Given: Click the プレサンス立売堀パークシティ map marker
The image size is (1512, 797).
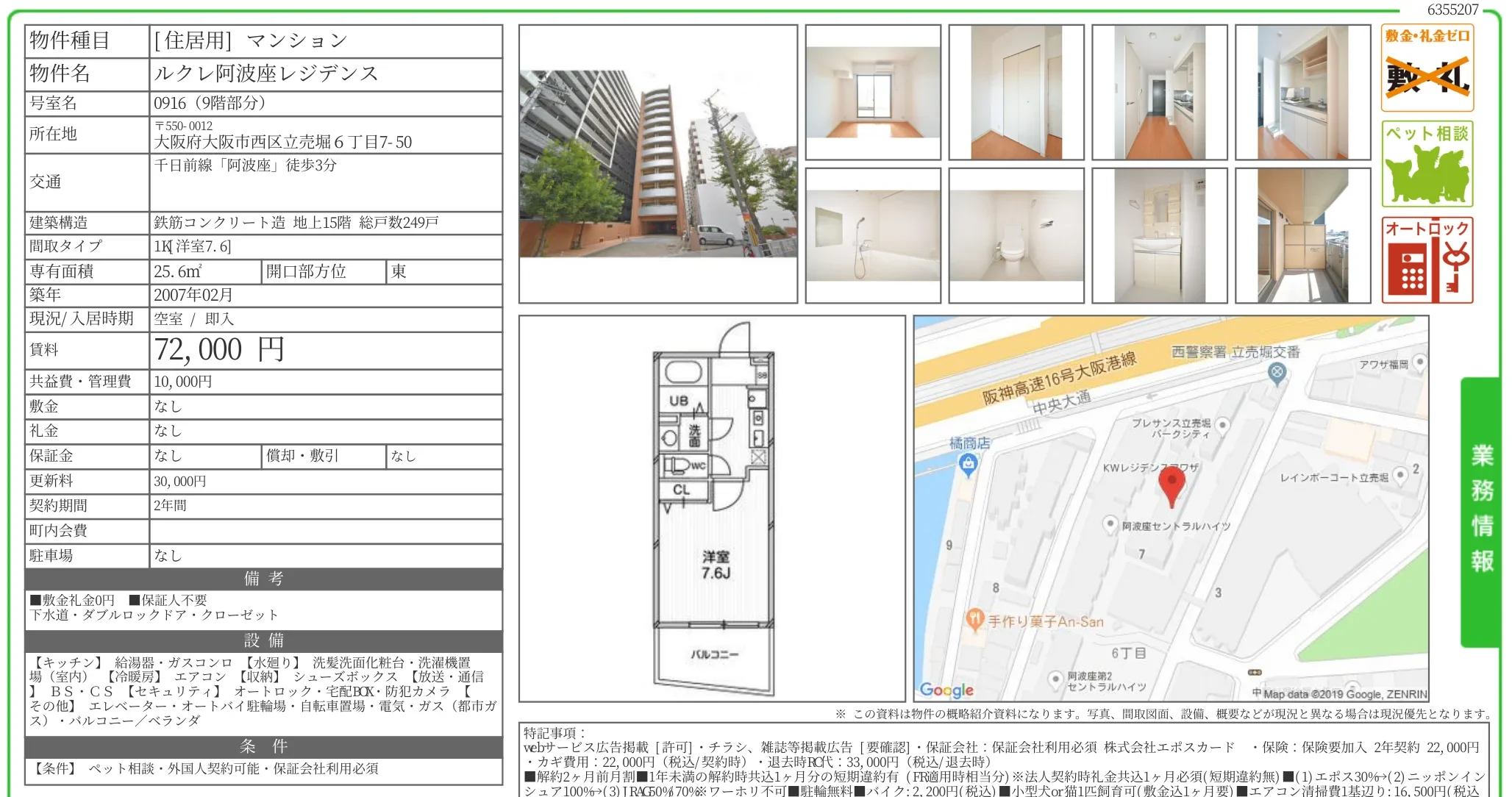Looking at the screenshot, I should point(1222,425).
